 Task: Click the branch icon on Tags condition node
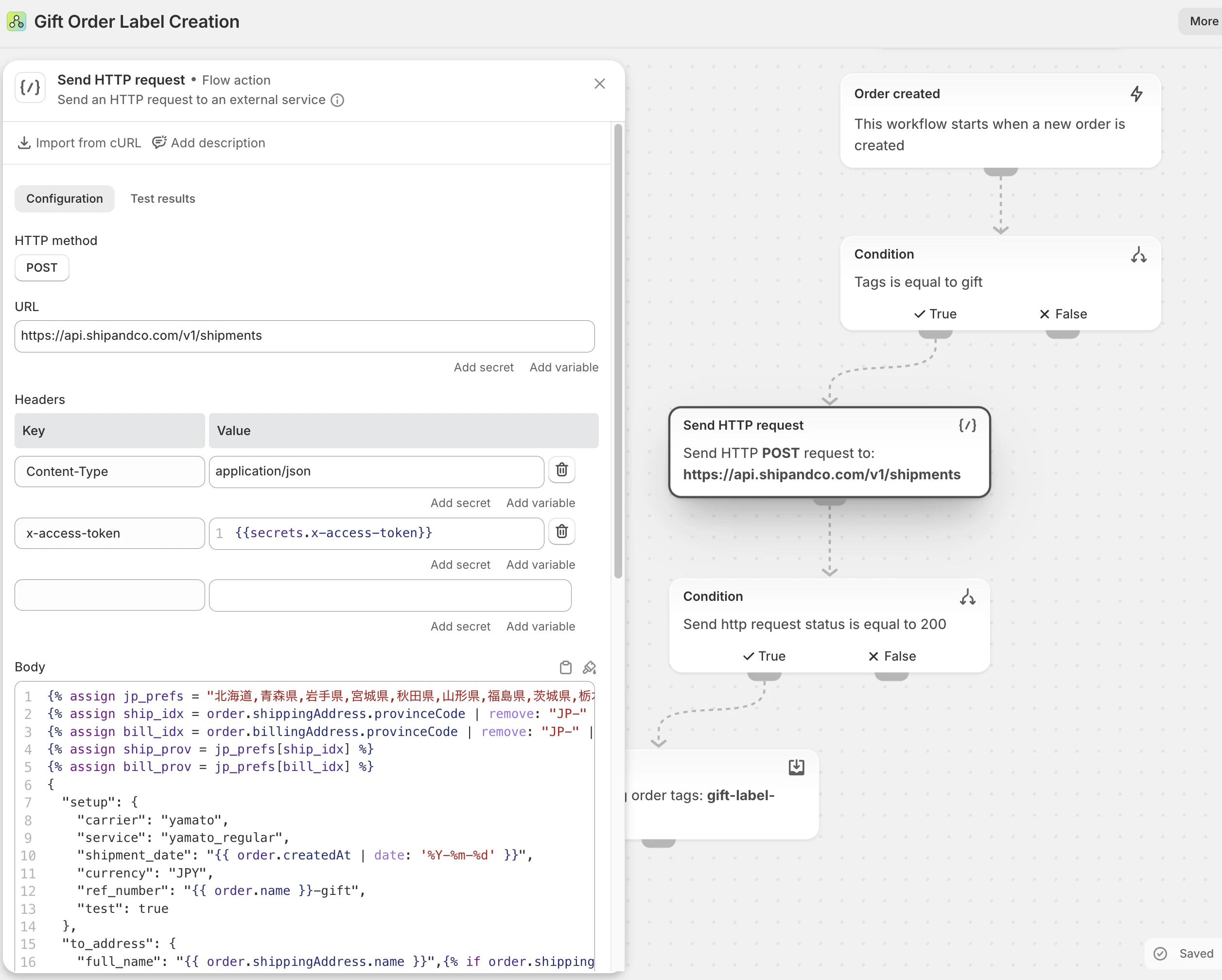coord(1138,255)
